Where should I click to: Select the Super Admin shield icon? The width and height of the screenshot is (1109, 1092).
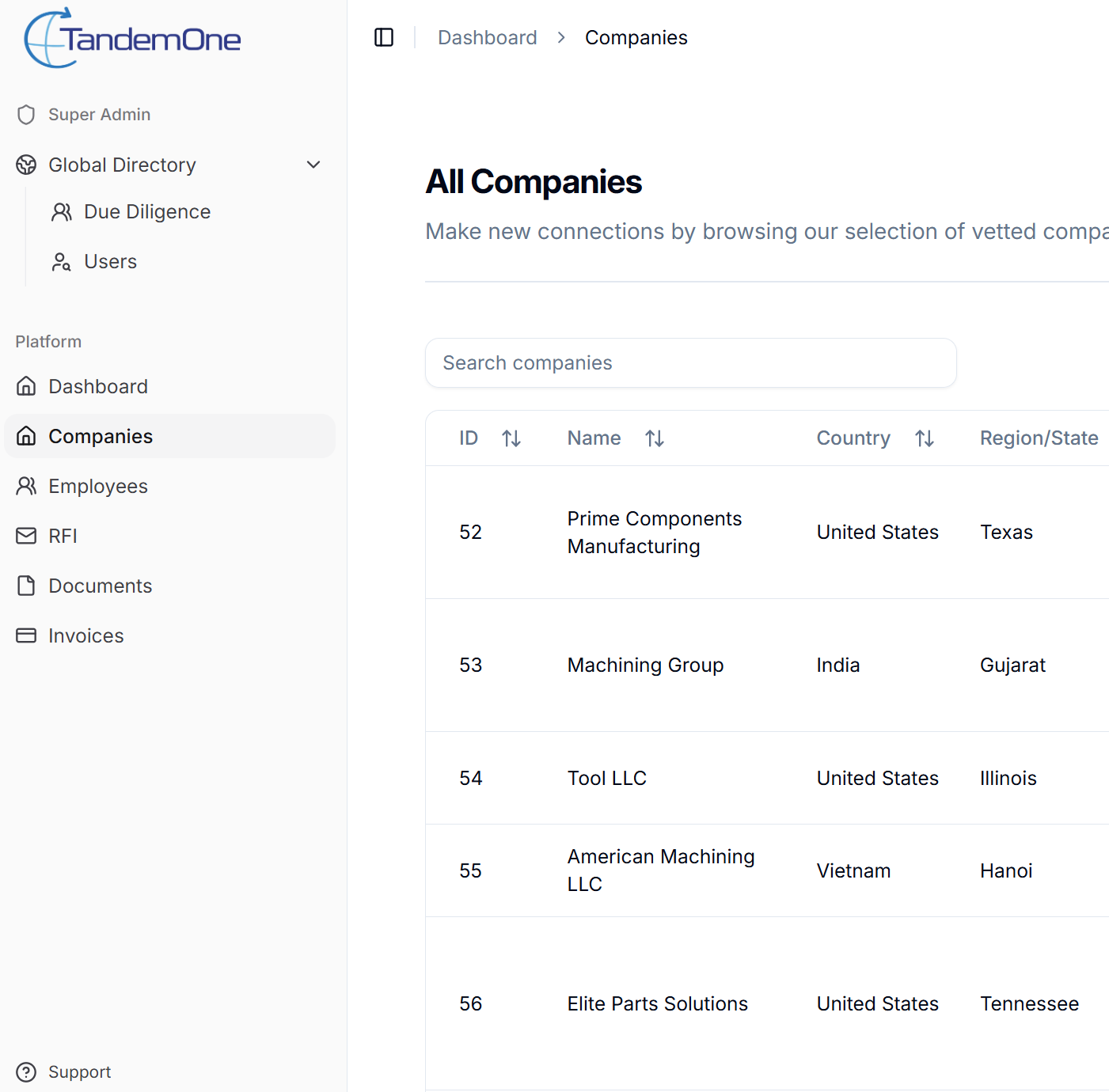point(26,115)
